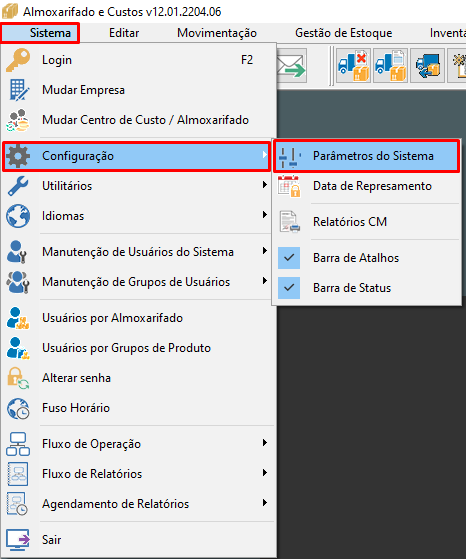Screen dimensions: 466x559
Task: Expand Manutenção de Grupos de Usuários arrow
Action: tap(265, 281)
